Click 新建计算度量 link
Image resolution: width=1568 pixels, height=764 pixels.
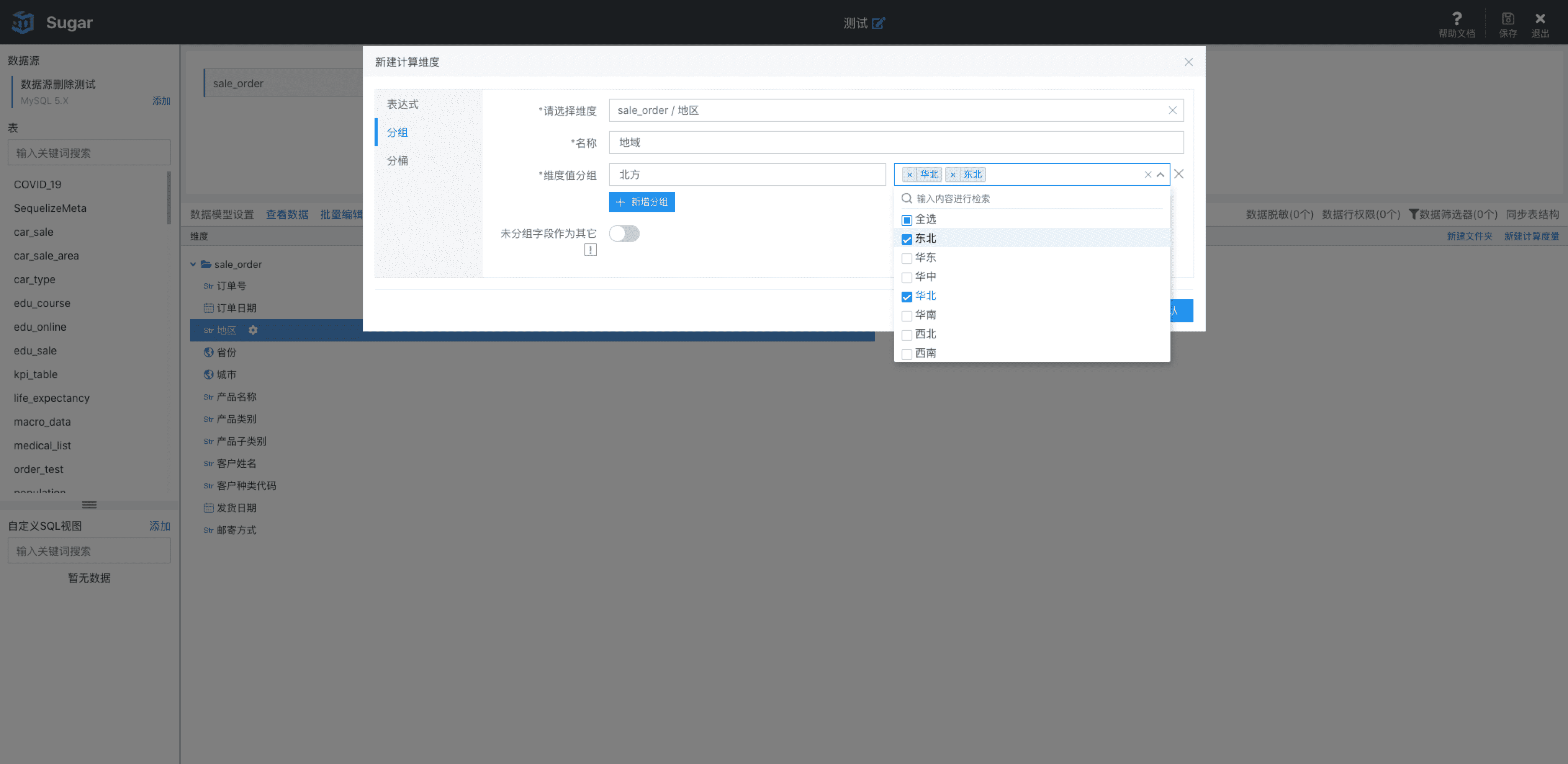click(1531, 236)
